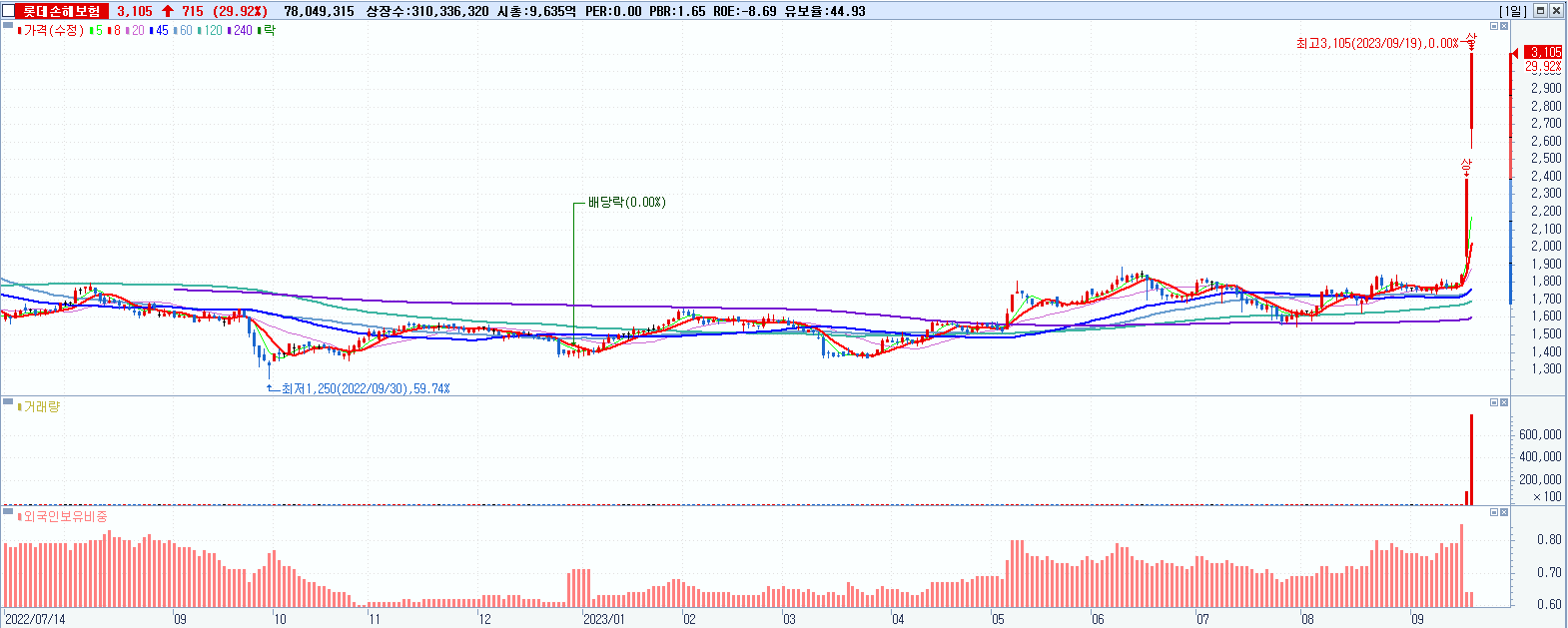Close the 외국인보유비중 pane
The width and height of the screenshot is (1568, 628).
coord(1504,512)
